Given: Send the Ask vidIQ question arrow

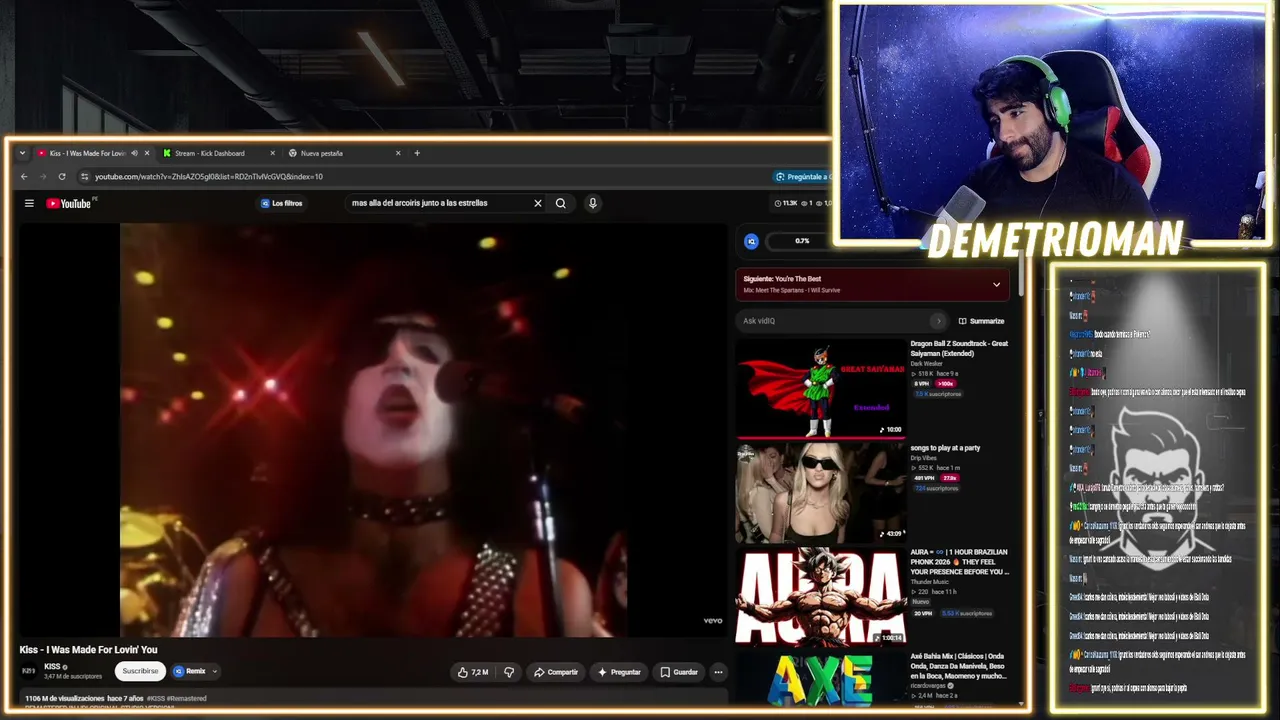Looking at the screenshot, I should (x=937, y=321).
